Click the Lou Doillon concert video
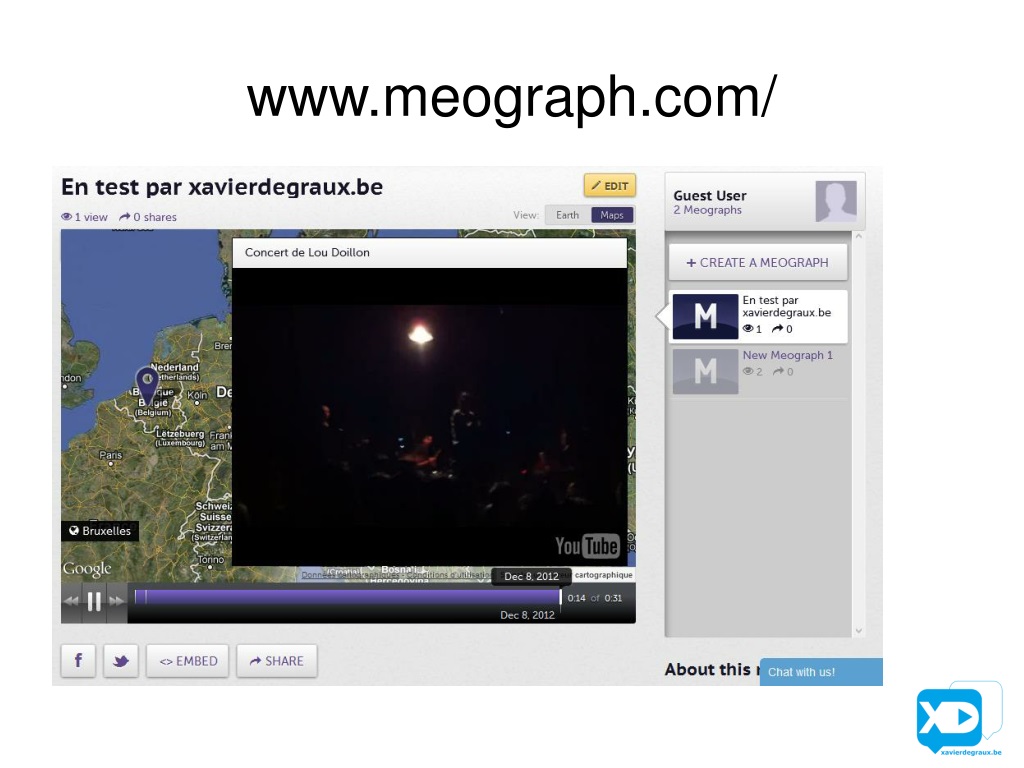Viewport: 1024px width, 768px height. (x=430, y=417)
